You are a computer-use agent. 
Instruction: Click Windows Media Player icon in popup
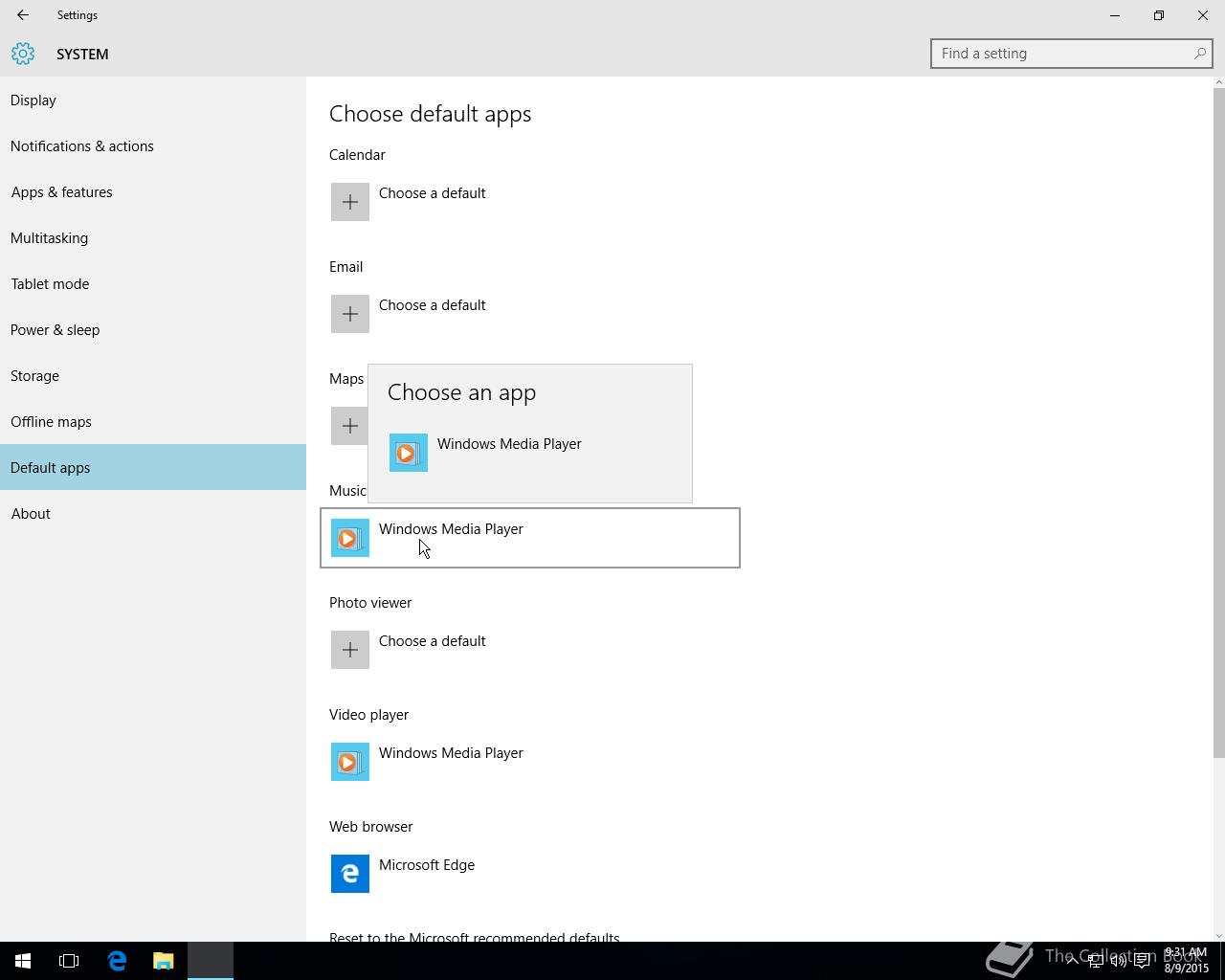pyautogui.click(x=409, y=453)
